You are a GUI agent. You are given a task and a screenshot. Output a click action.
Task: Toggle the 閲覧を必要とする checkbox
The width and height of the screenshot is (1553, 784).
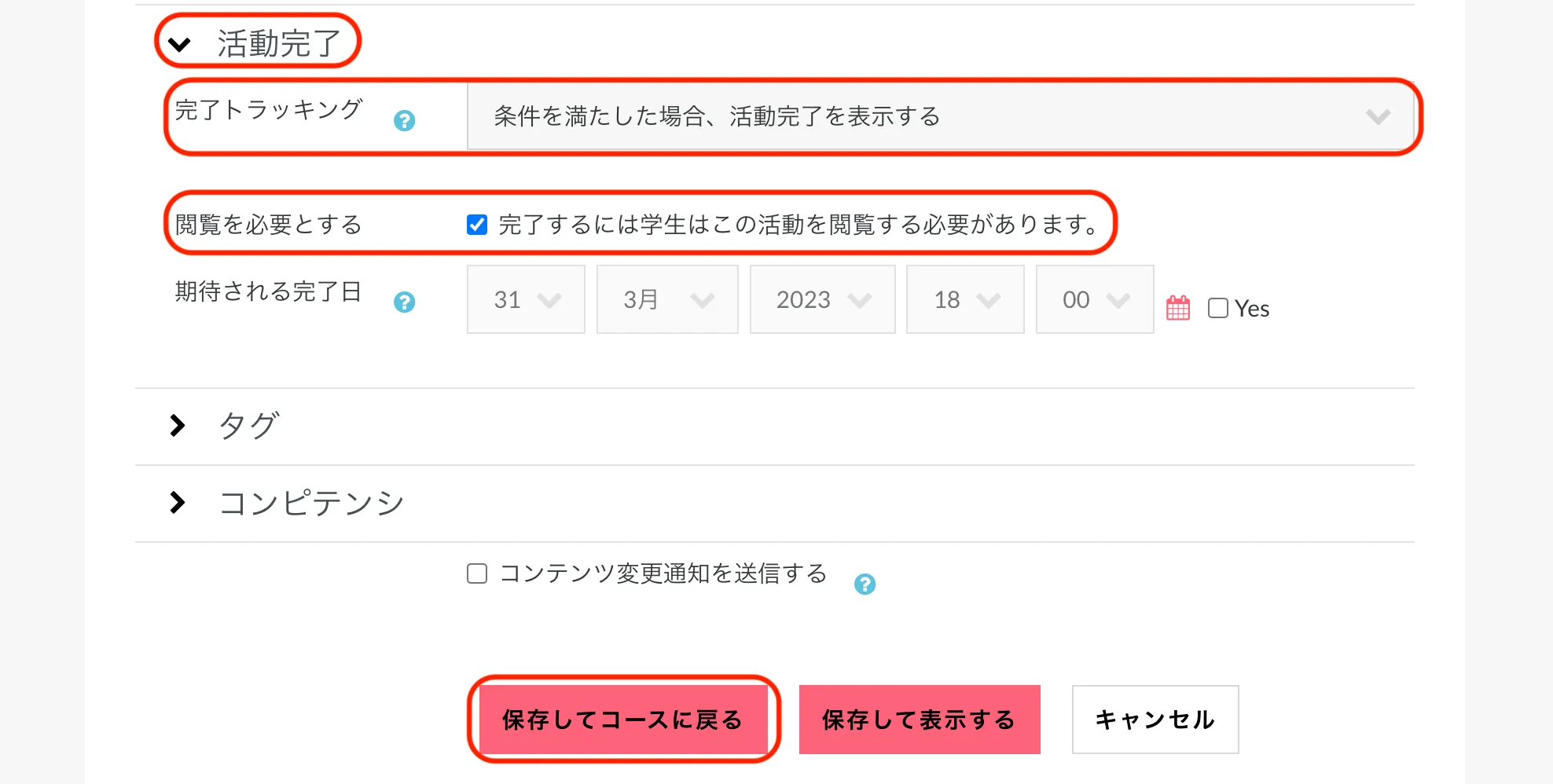pyautogui.click(x=477, y=225)
